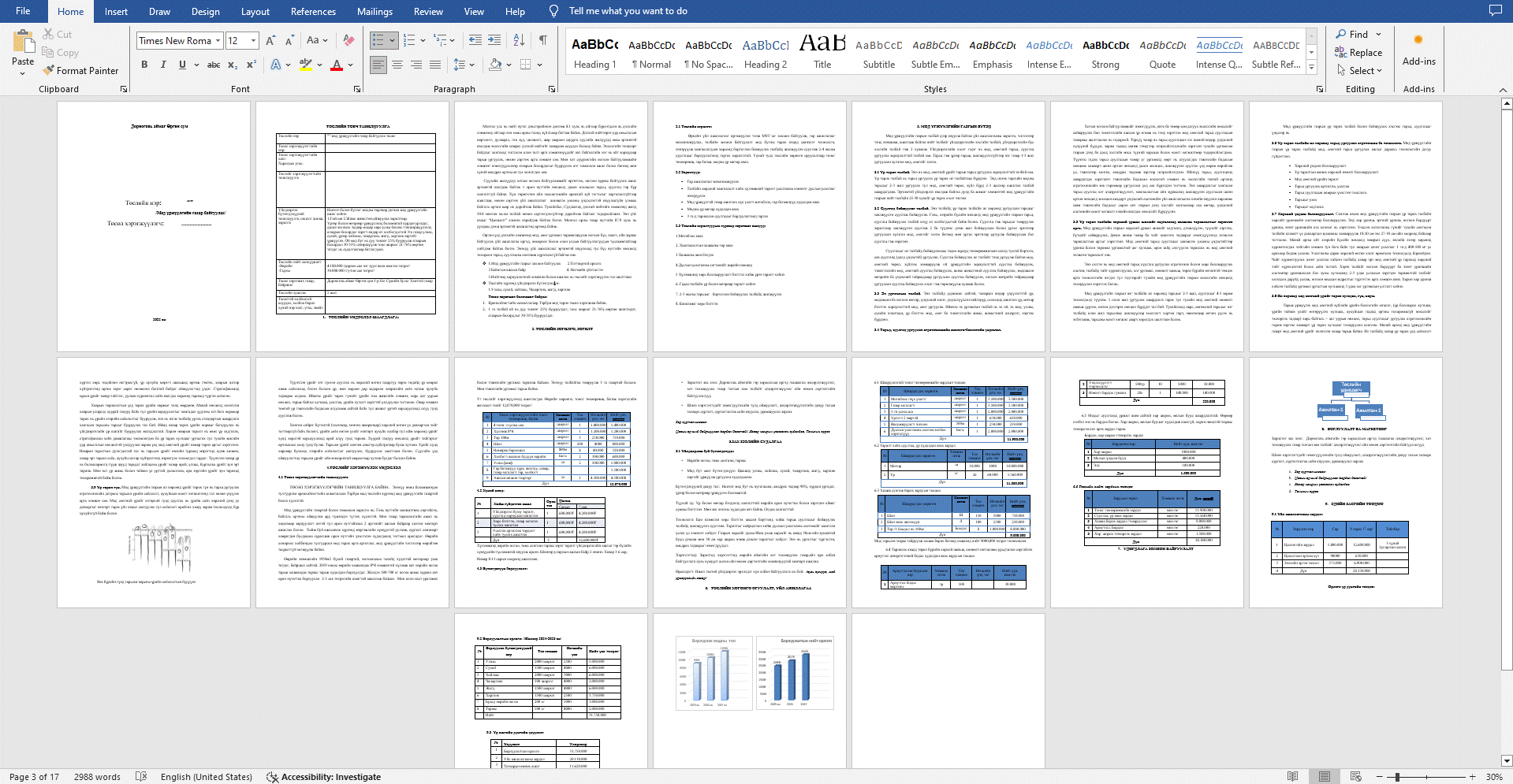Open the Tell me lightbulb search

coord(554,11)
